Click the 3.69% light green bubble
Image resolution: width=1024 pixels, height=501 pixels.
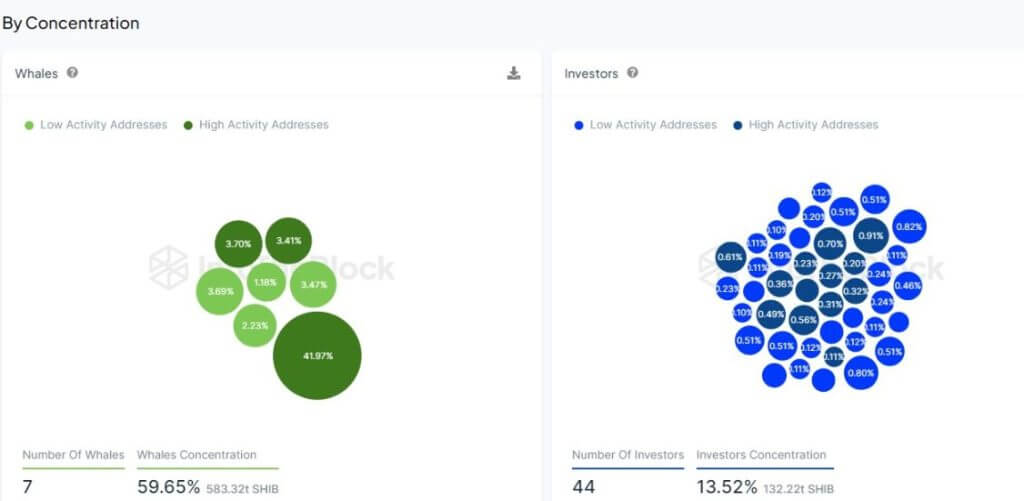[220, 291]
